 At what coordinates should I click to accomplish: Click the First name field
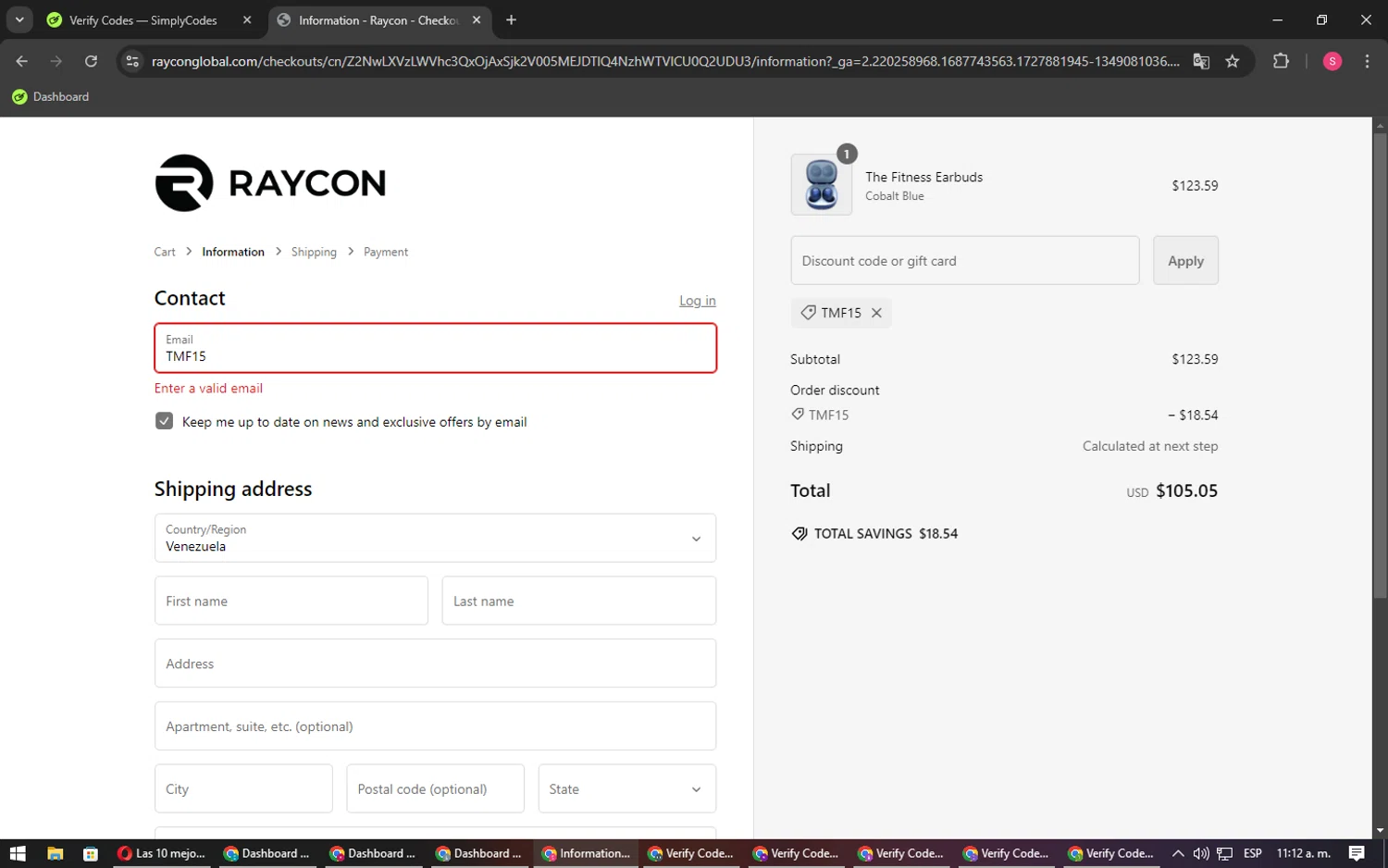(x=291, y=601)
